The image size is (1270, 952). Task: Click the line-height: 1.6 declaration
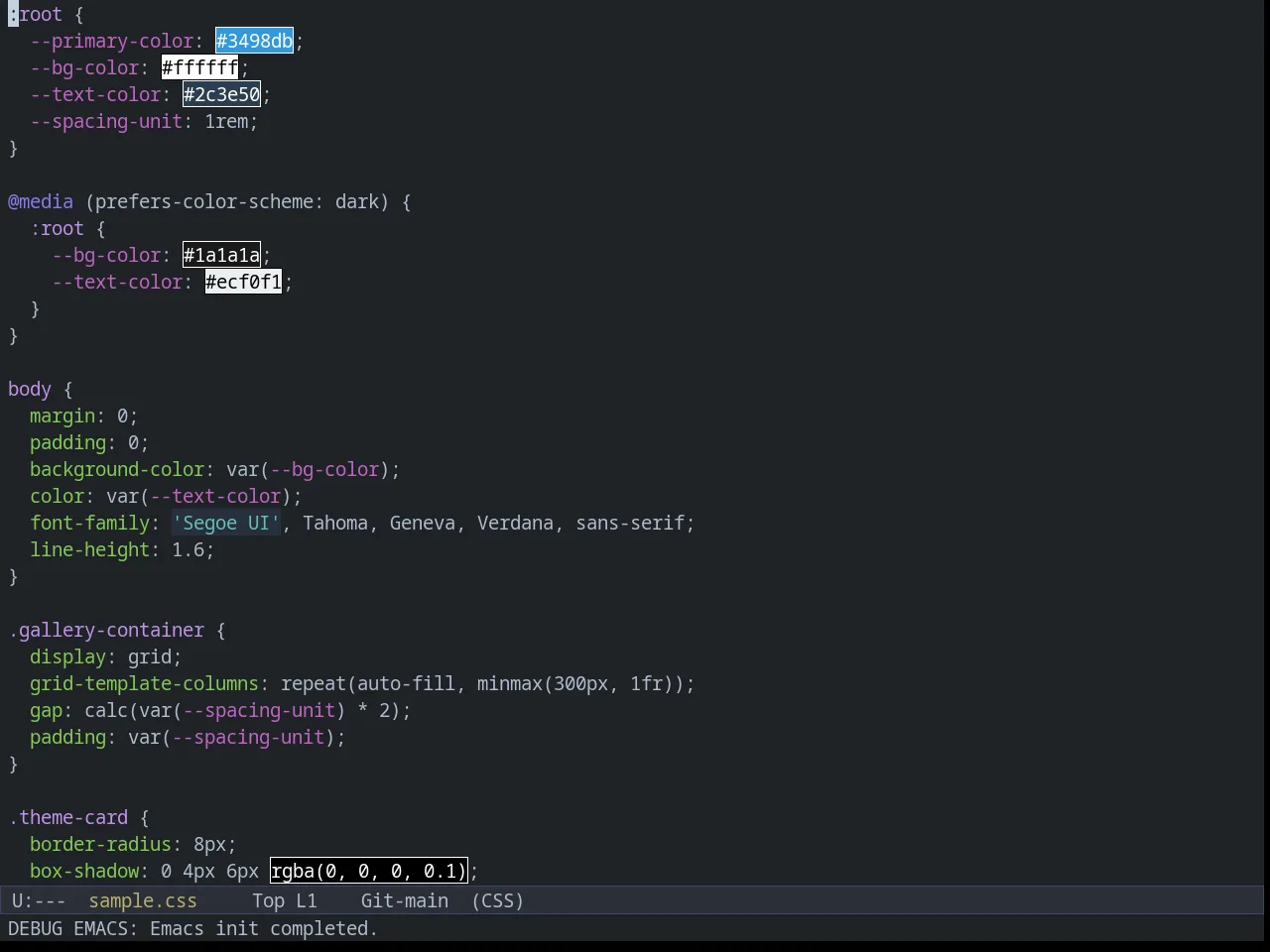click(122, 549)
